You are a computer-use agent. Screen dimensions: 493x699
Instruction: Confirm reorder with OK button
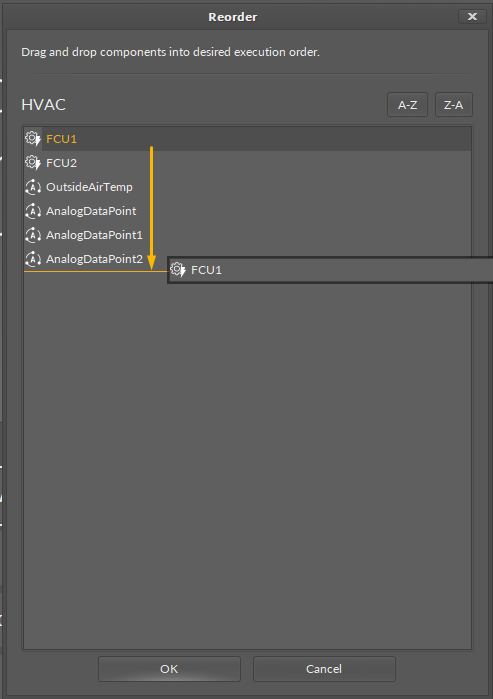169,669
